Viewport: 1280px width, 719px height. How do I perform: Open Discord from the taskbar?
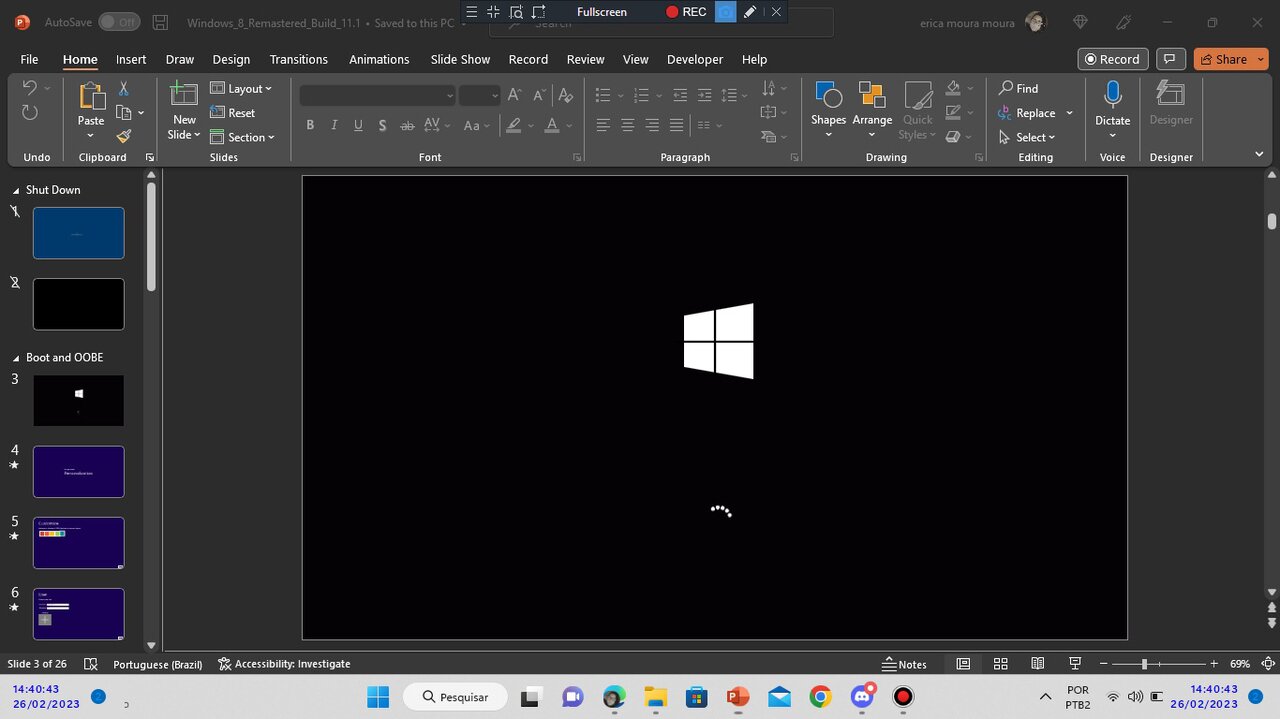(x=862, y=697)
